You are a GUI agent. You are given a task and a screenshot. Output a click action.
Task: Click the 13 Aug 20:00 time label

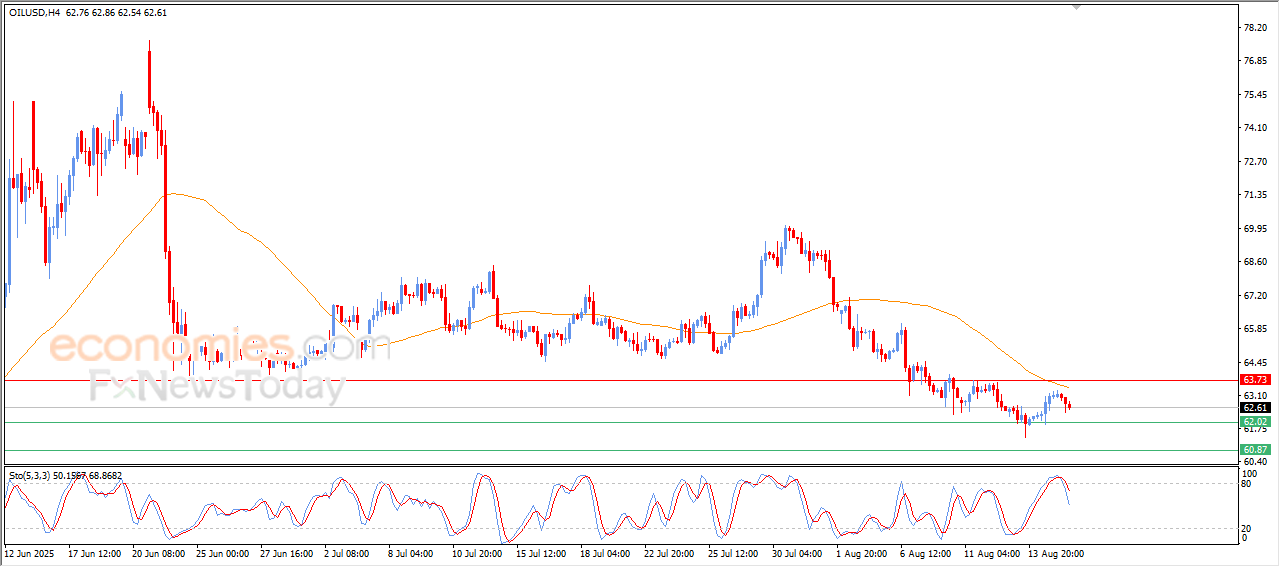[1057, 552]
